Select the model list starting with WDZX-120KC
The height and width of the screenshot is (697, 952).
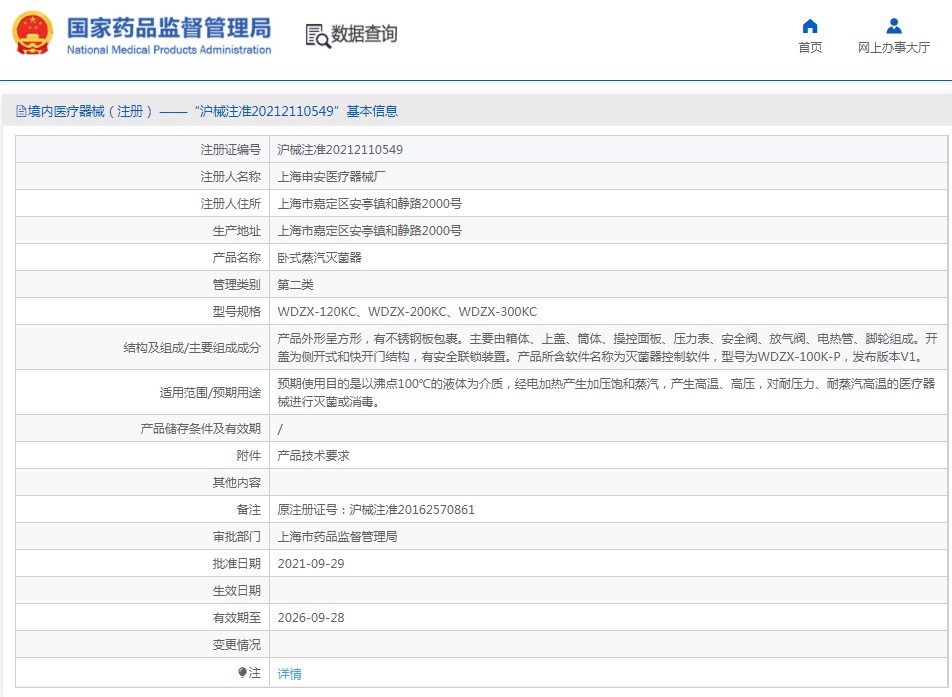pos(407,311)
